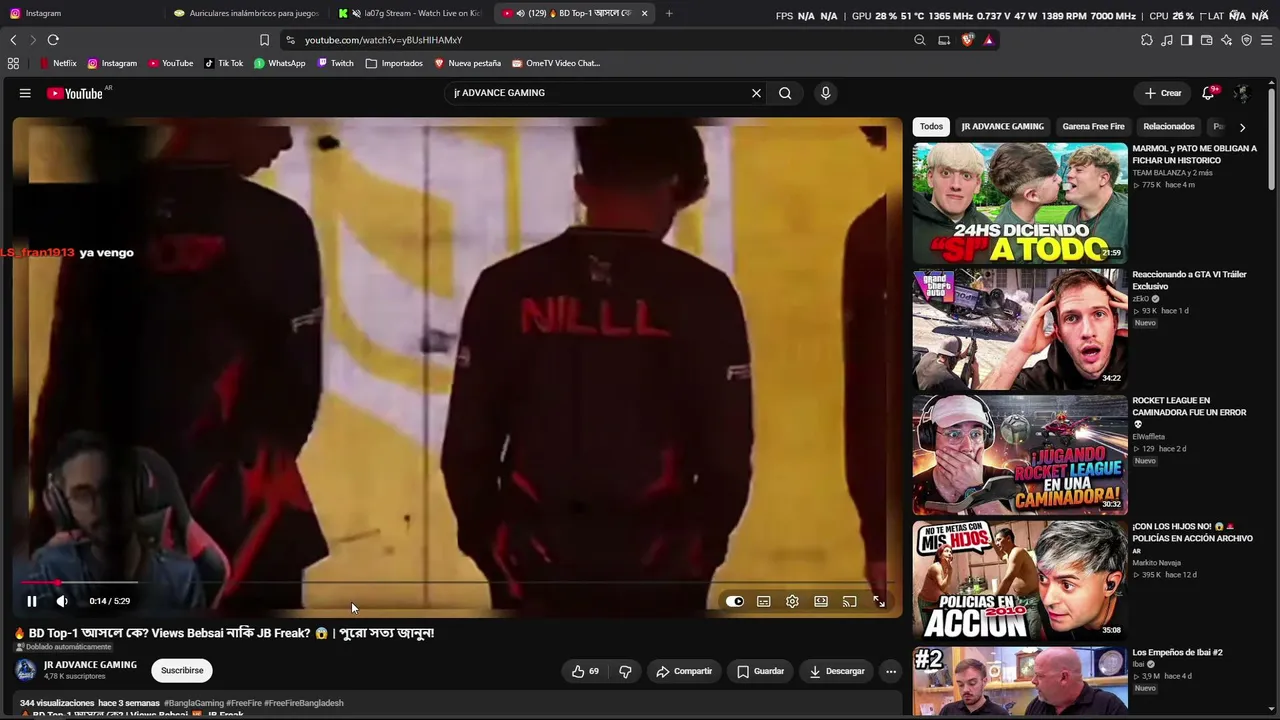
Task: Save the video with Guardar
Action: 760,671
